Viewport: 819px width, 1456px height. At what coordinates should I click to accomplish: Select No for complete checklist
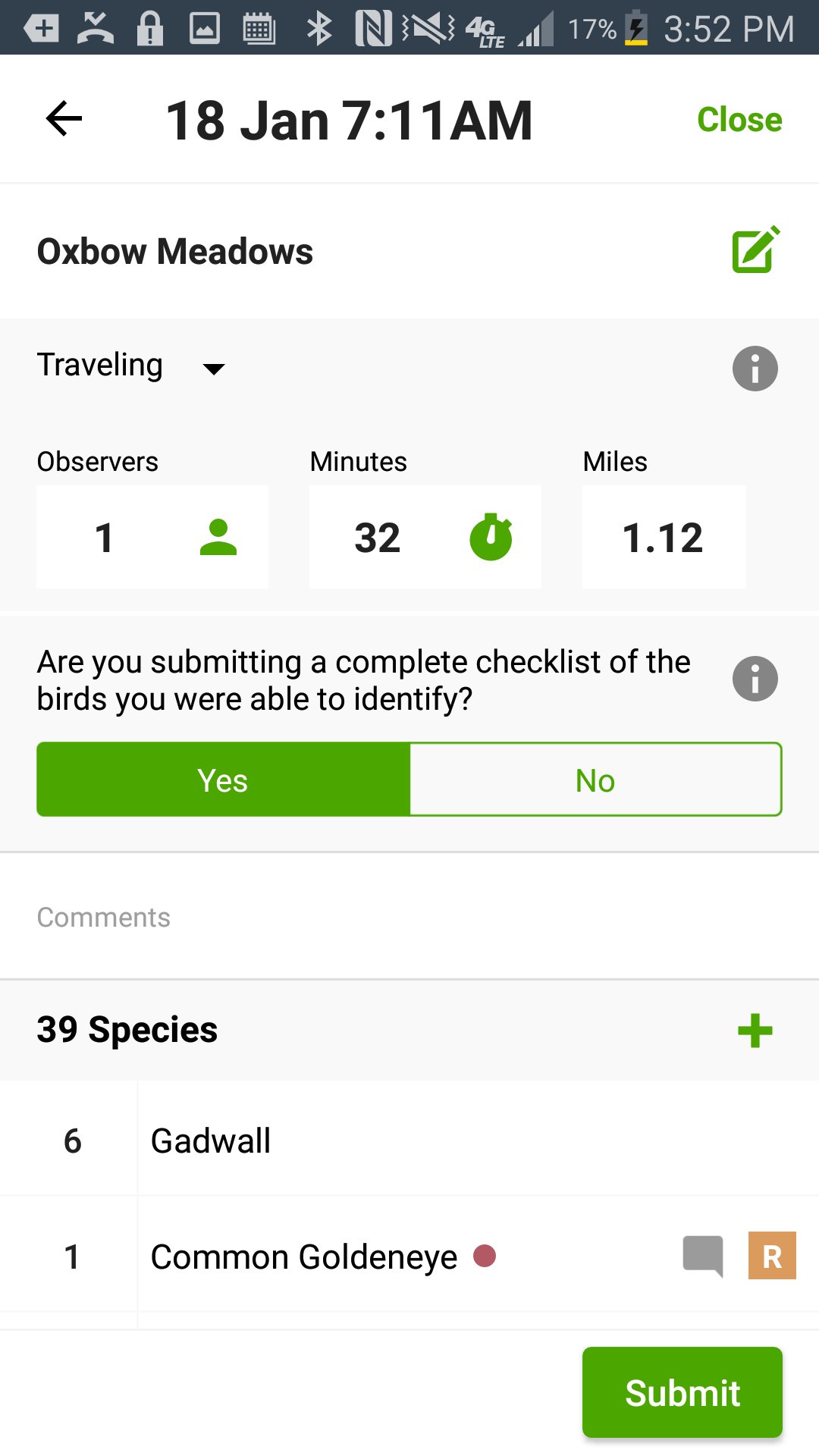click(x=595, y=779)
